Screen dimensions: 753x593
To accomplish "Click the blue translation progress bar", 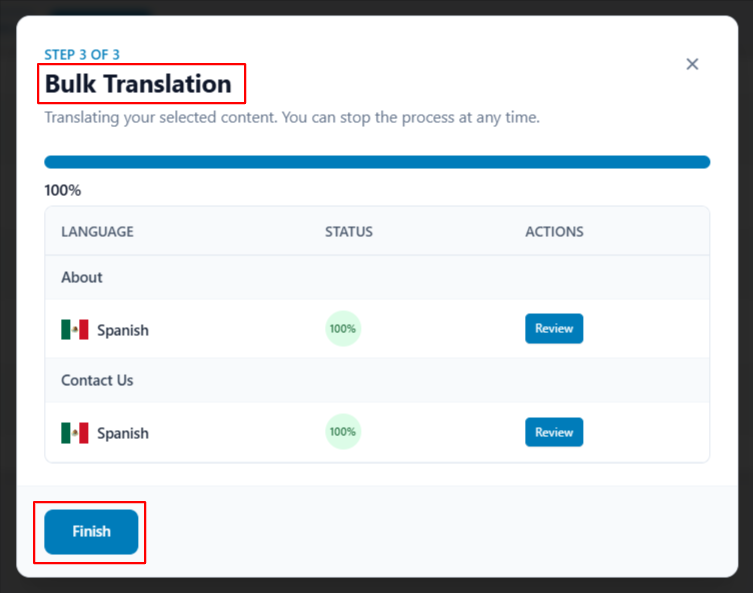I will 377,162.
